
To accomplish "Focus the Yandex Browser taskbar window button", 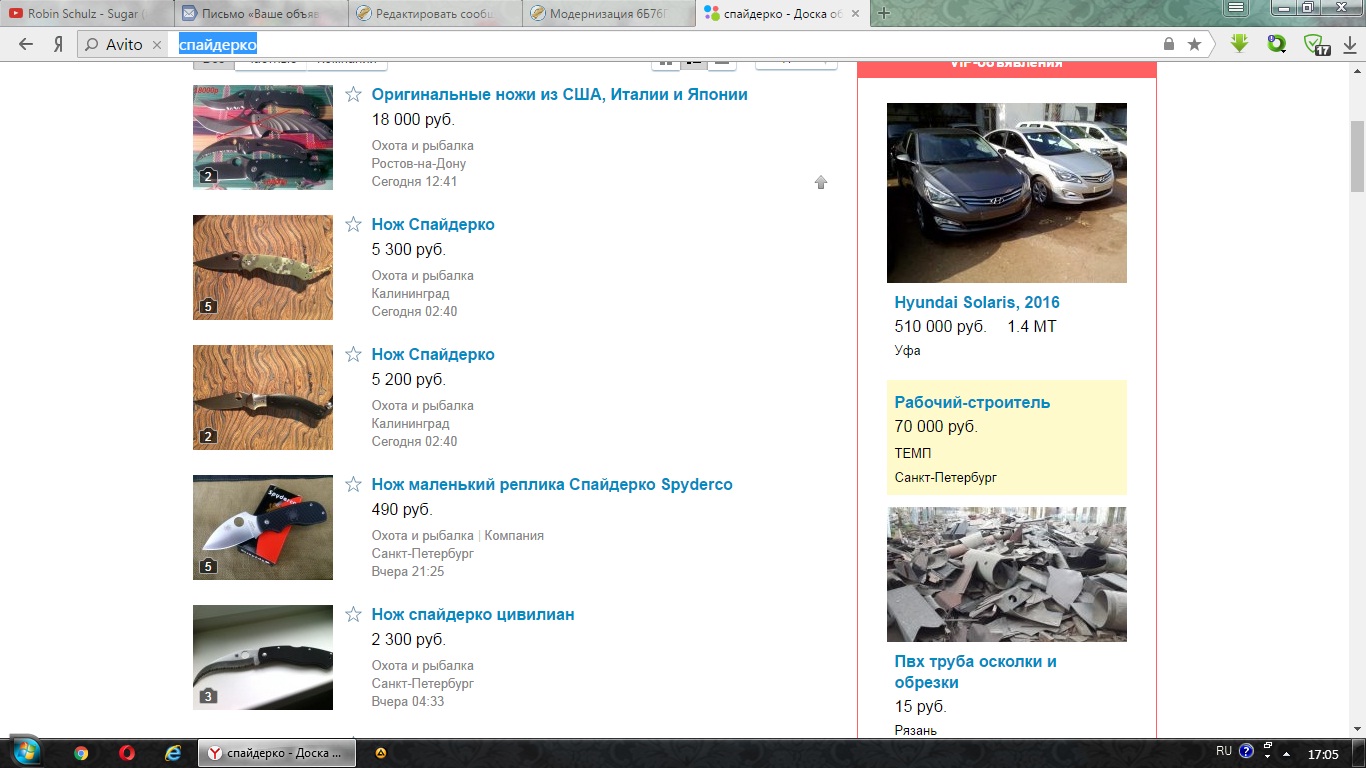I will (x=275, y=753).
